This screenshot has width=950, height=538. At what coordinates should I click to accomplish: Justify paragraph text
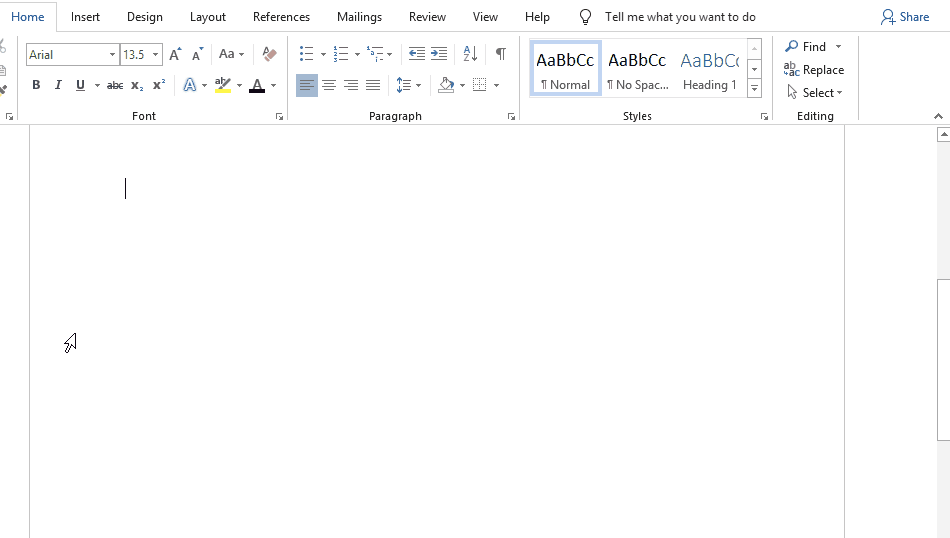tap(373, 85)
